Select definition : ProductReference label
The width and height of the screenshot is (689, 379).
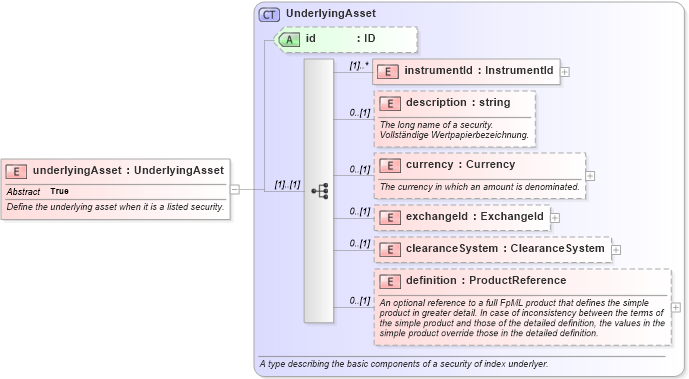486,280
